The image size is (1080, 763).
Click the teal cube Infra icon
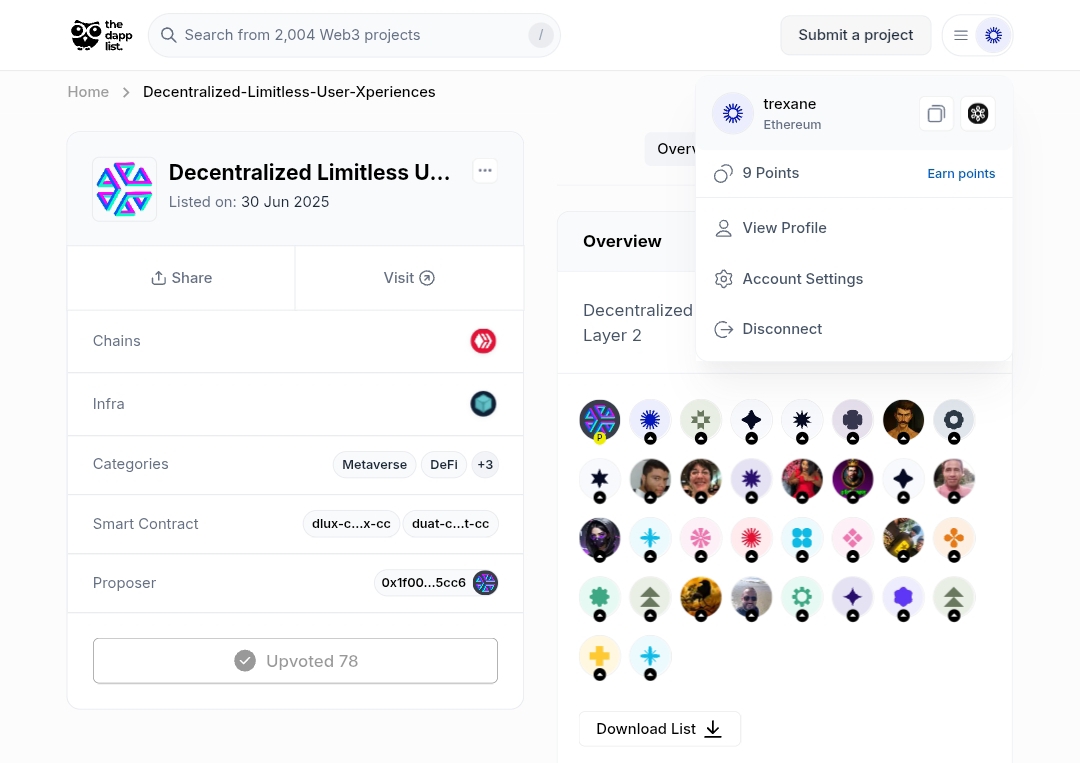coord(484,404)
